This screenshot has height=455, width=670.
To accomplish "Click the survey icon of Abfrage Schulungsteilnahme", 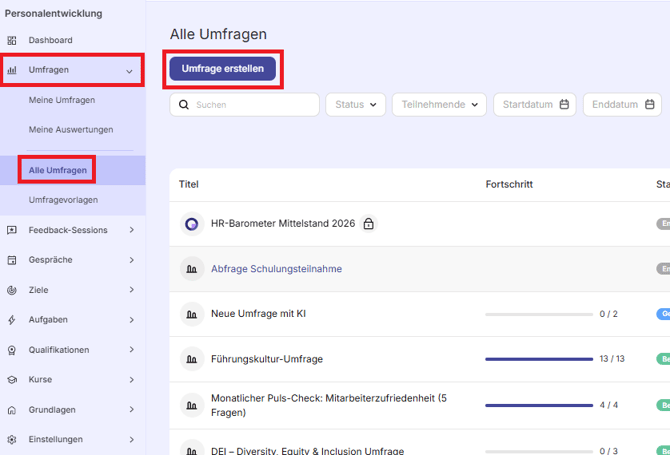I will [192, 269].
